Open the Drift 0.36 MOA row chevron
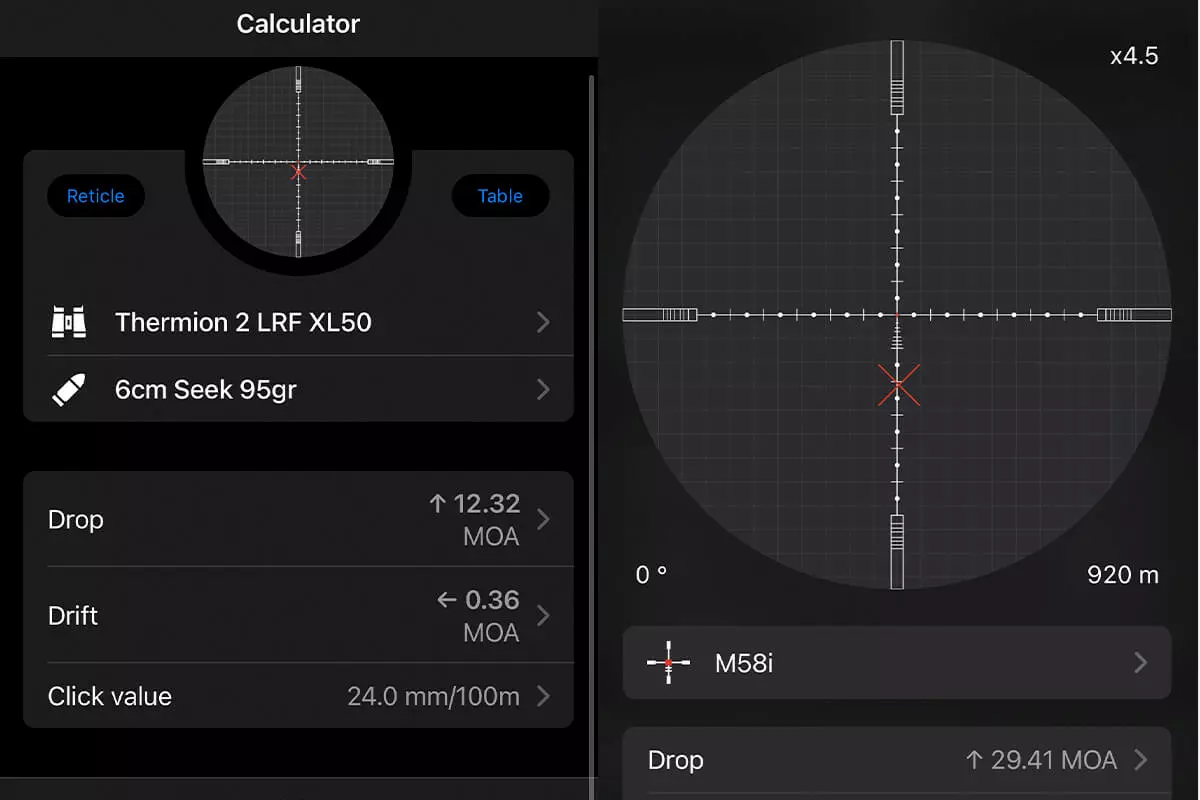The width and height of the screenshot is (1200, 800). pyautogui.click(x=543, y=615)
